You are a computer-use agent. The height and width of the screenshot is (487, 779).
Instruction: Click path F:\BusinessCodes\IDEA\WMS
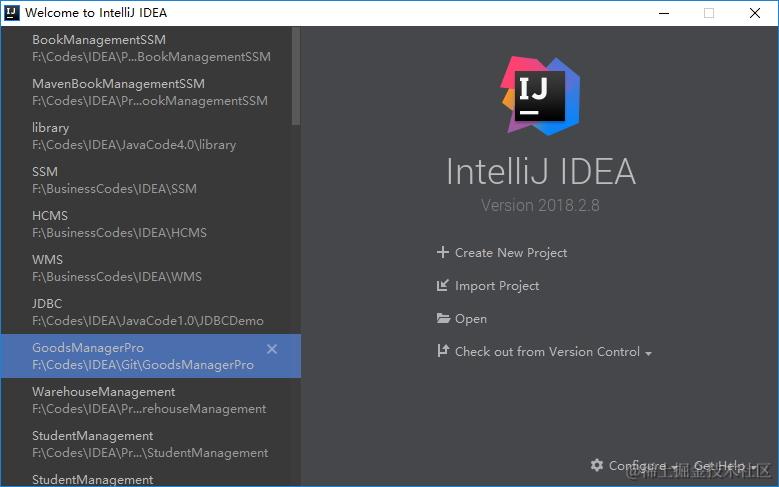click(x=117, y=277)
